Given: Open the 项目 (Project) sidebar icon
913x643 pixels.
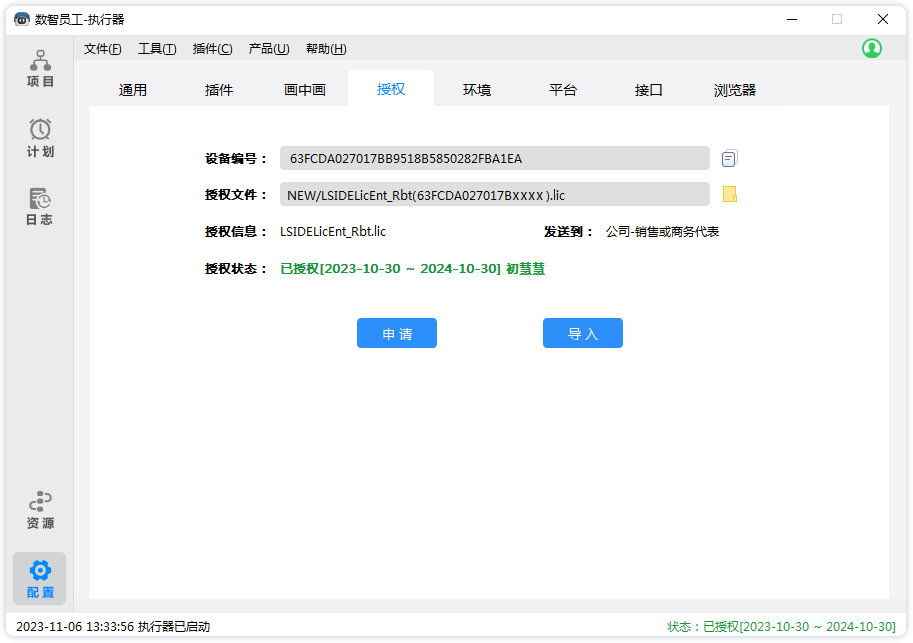Looking at the screenshot, I should tap(40, 68).
